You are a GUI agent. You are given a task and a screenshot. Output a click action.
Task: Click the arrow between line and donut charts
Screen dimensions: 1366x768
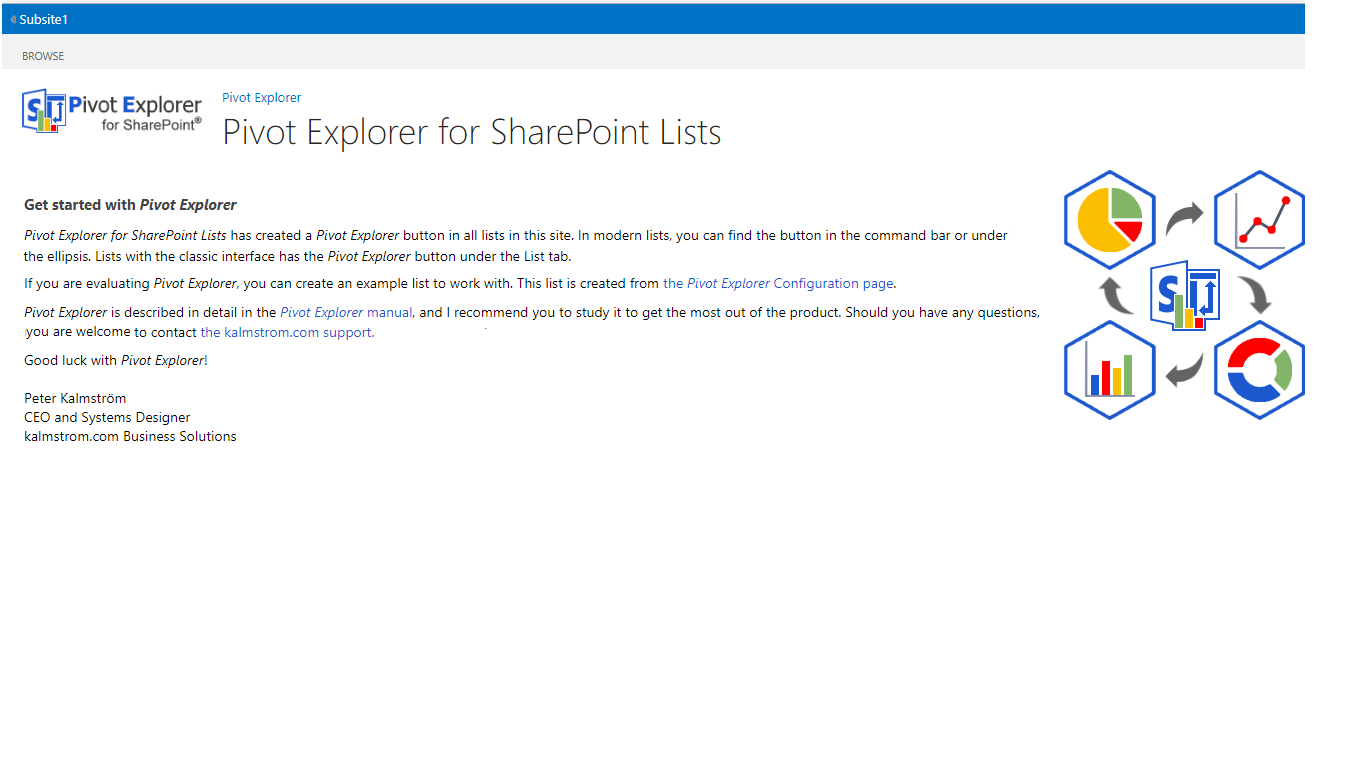click(1258, 295)
